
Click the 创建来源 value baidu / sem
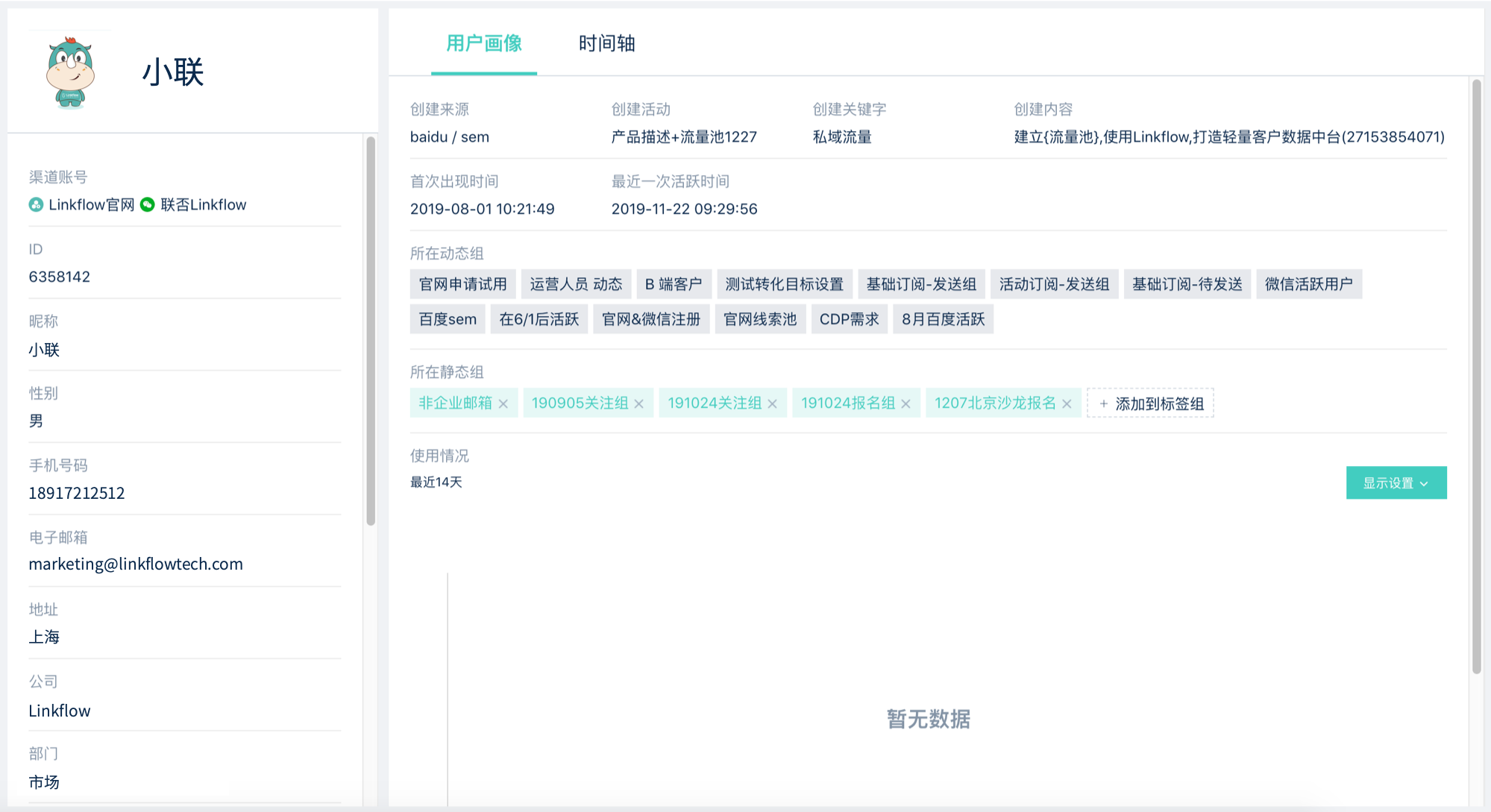[x=450, y=136]
